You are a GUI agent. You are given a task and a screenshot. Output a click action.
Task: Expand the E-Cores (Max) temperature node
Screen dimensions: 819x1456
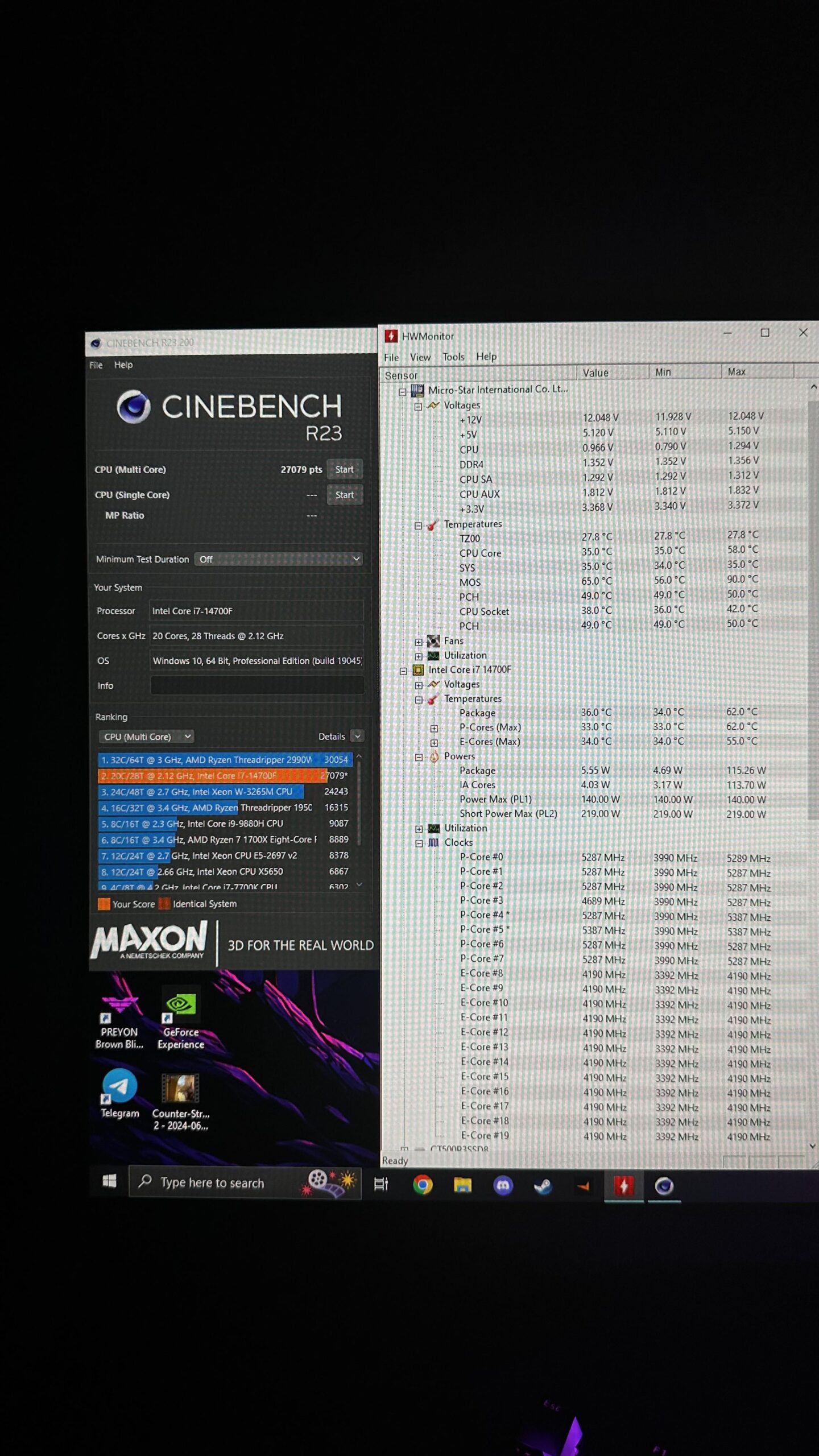434,743
